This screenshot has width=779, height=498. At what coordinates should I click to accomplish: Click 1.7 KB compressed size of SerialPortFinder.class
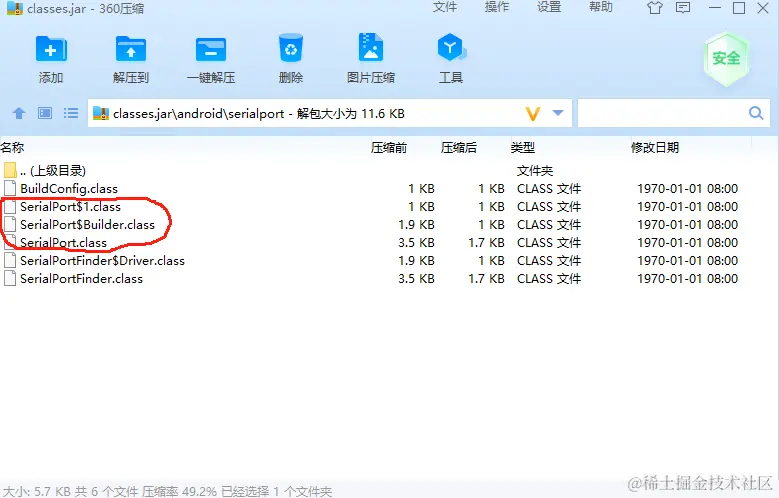pos(486,278)
